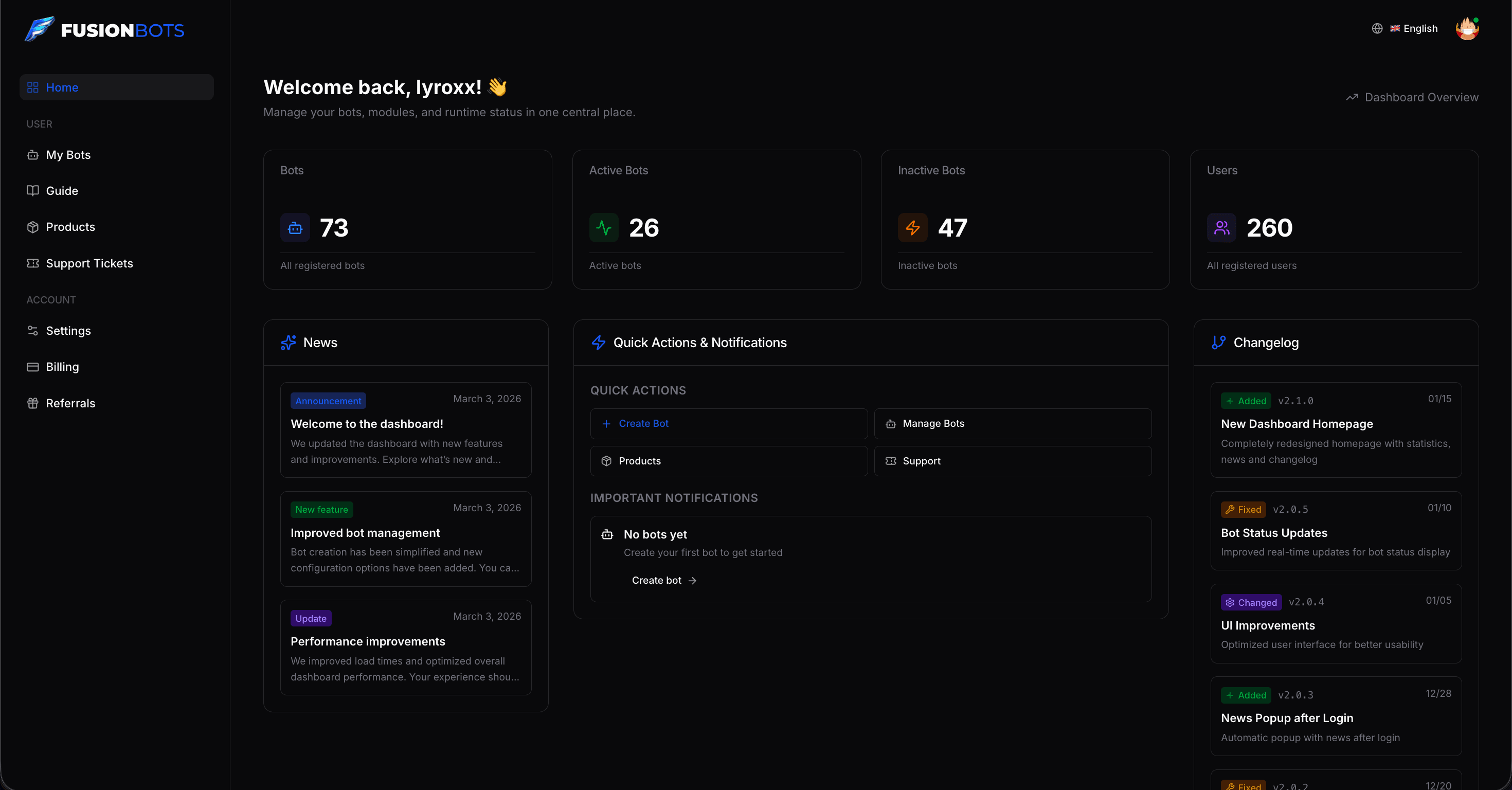Click the purple users icon in Users card
Screen dimensions: 1512x790
pyautogui.click(x=1221, y=228)
